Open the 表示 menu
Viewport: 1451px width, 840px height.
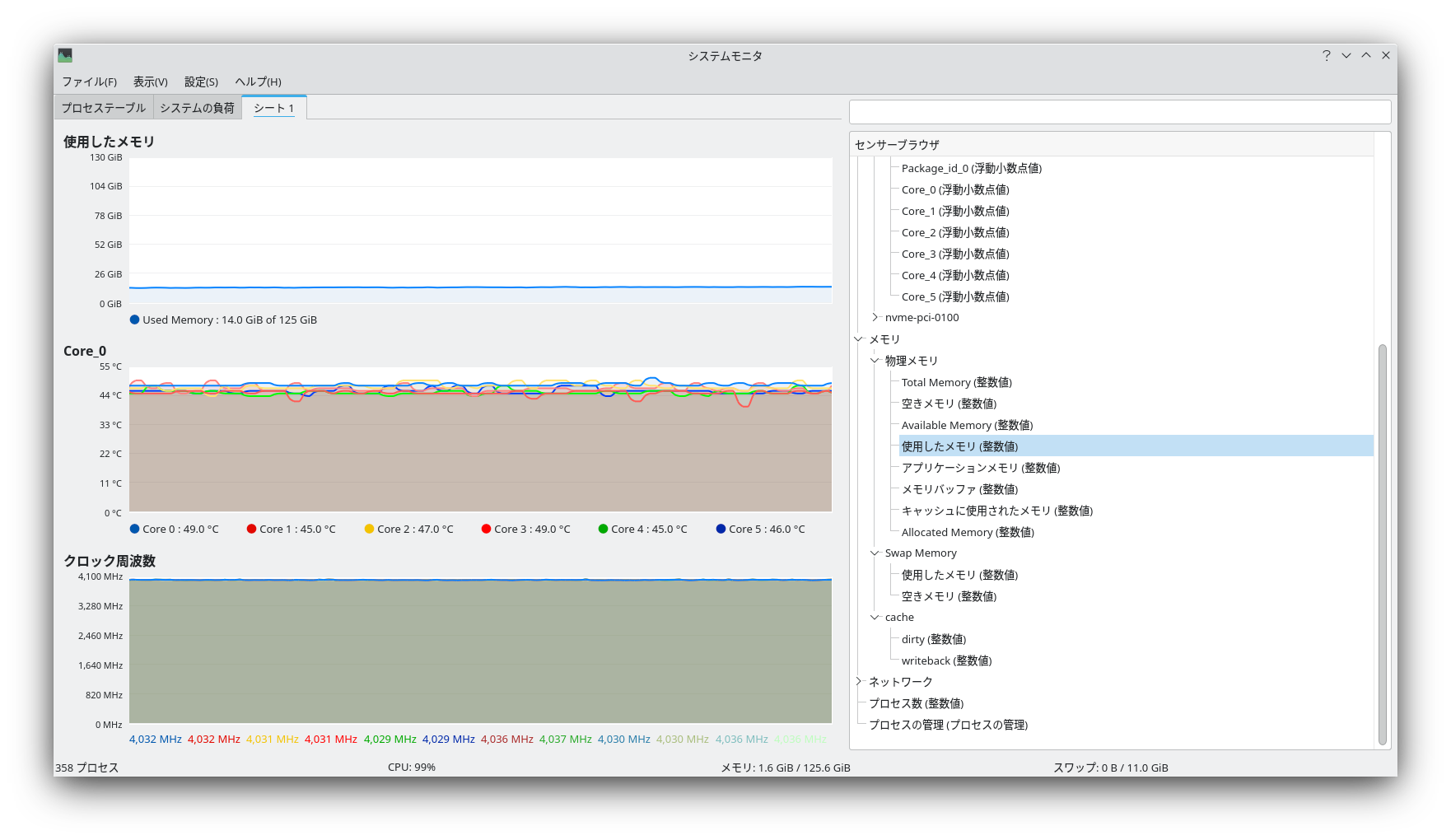click(x=150, y=82)
